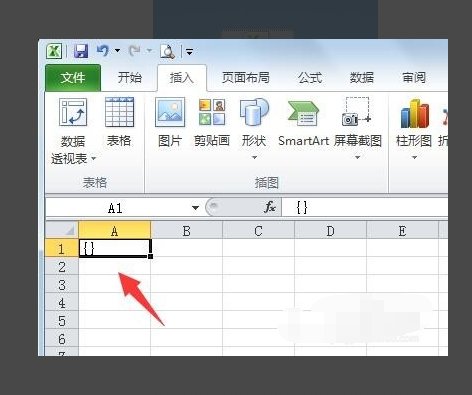
Task: Customize the Quick Access Toolbar dropdown
Action: [x=189, y=52]
